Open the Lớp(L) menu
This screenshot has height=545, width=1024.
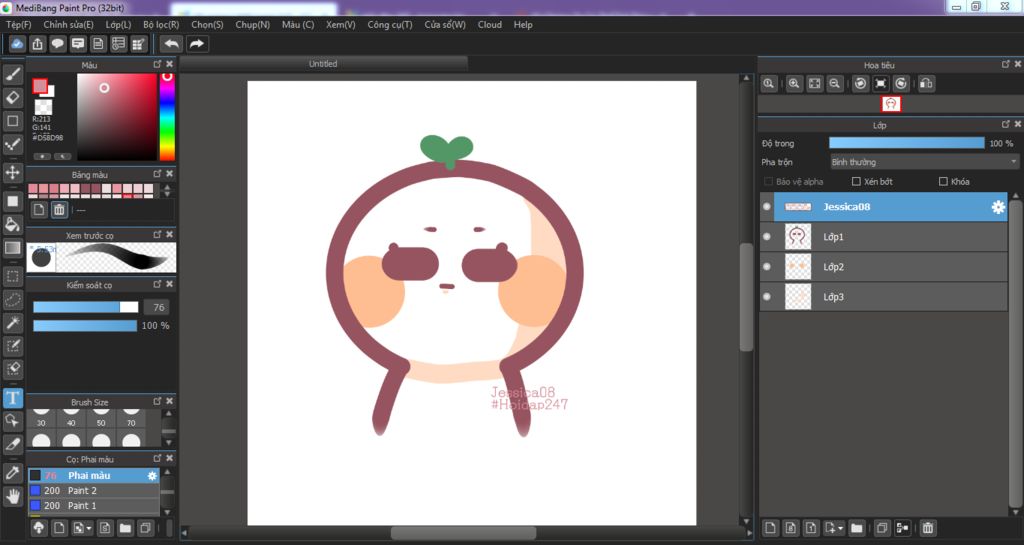click(x=118, y=25)
